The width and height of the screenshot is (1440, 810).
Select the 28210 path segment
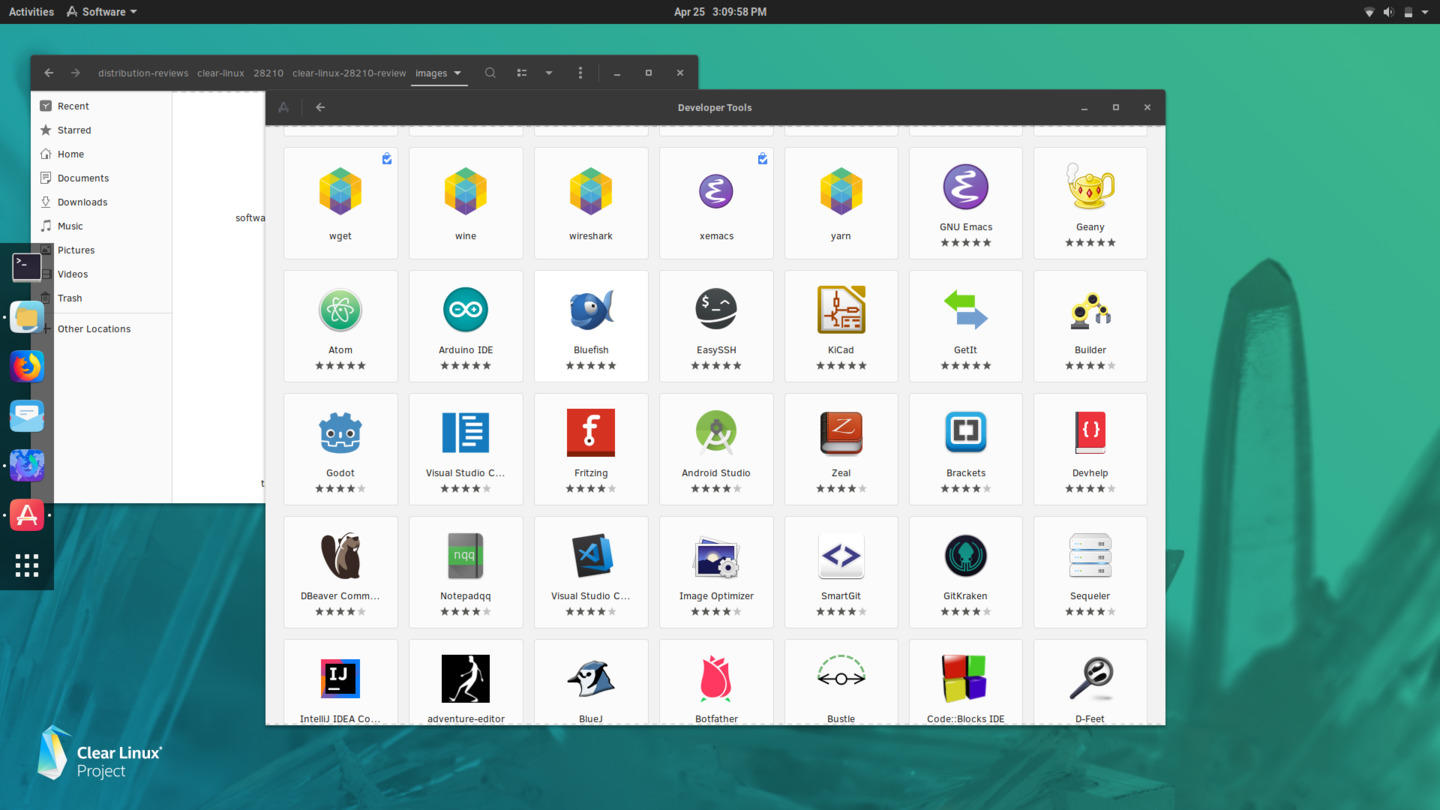(268, 73)
